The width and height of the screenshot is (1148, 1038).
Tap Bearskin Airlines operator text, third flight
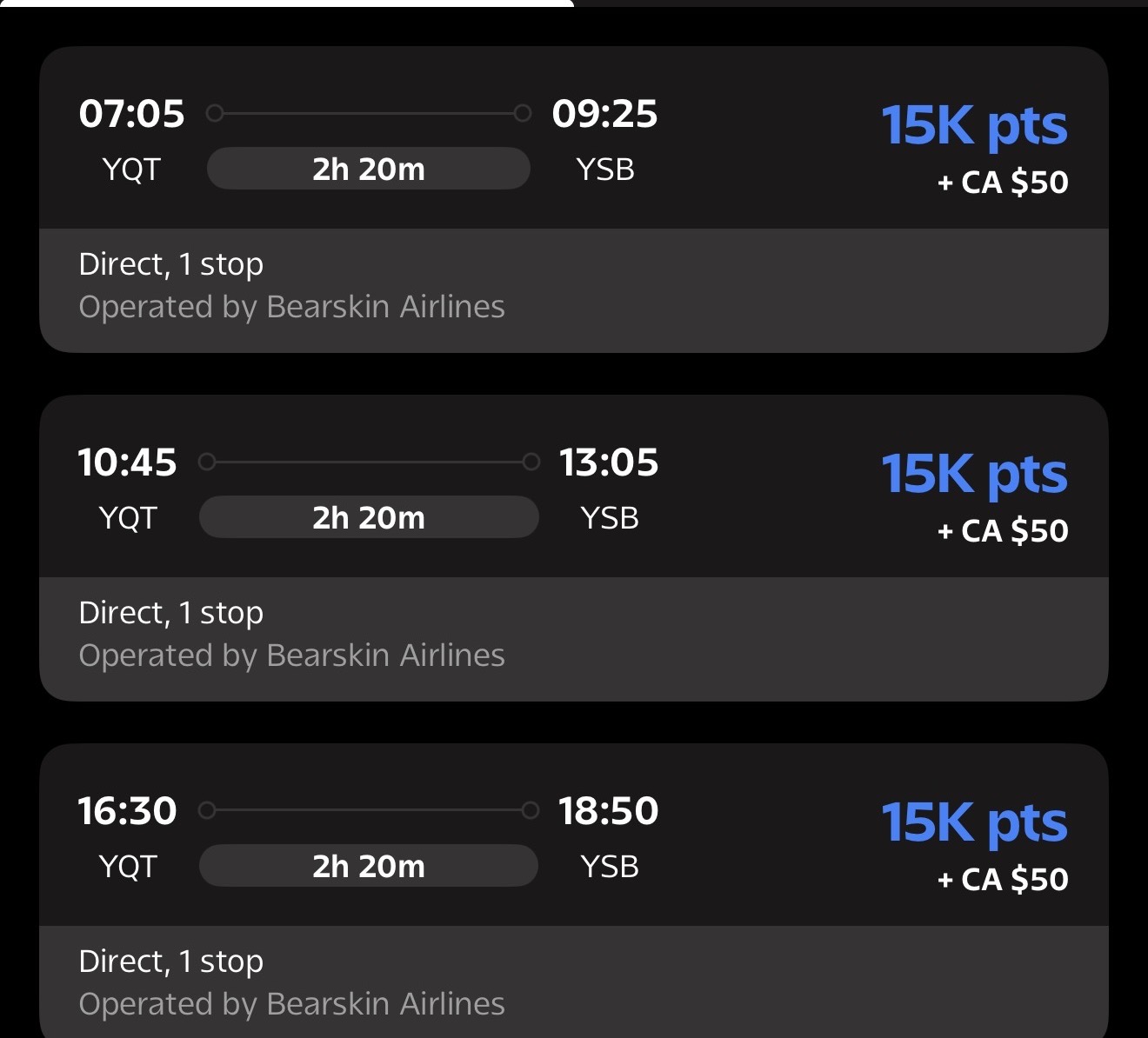[x=291, y=1004]
